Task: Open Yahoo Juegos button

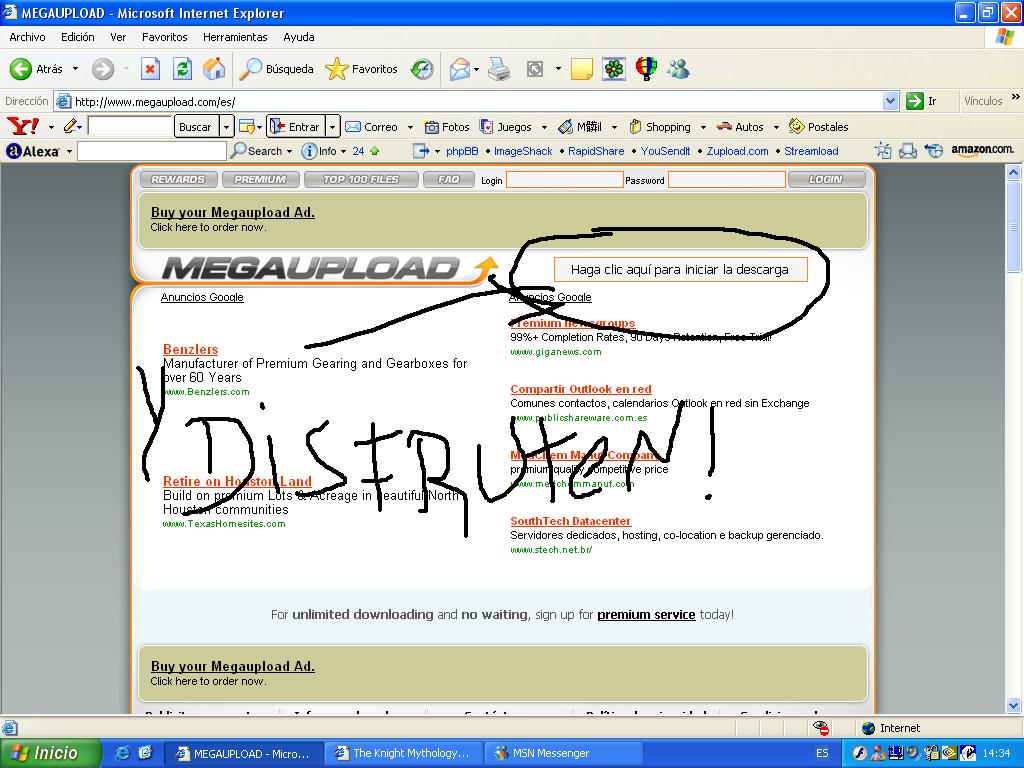Action: [506, 127]
